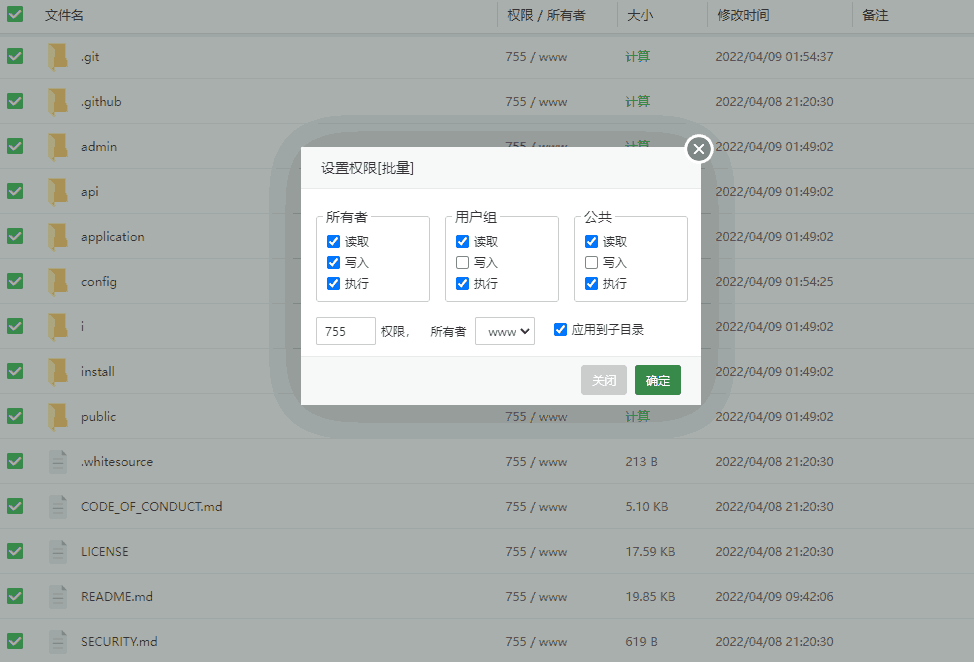This screenshot has width=974, height=662.
Task: Open the 所有者 www dropdown
Action: click(505, 331)
